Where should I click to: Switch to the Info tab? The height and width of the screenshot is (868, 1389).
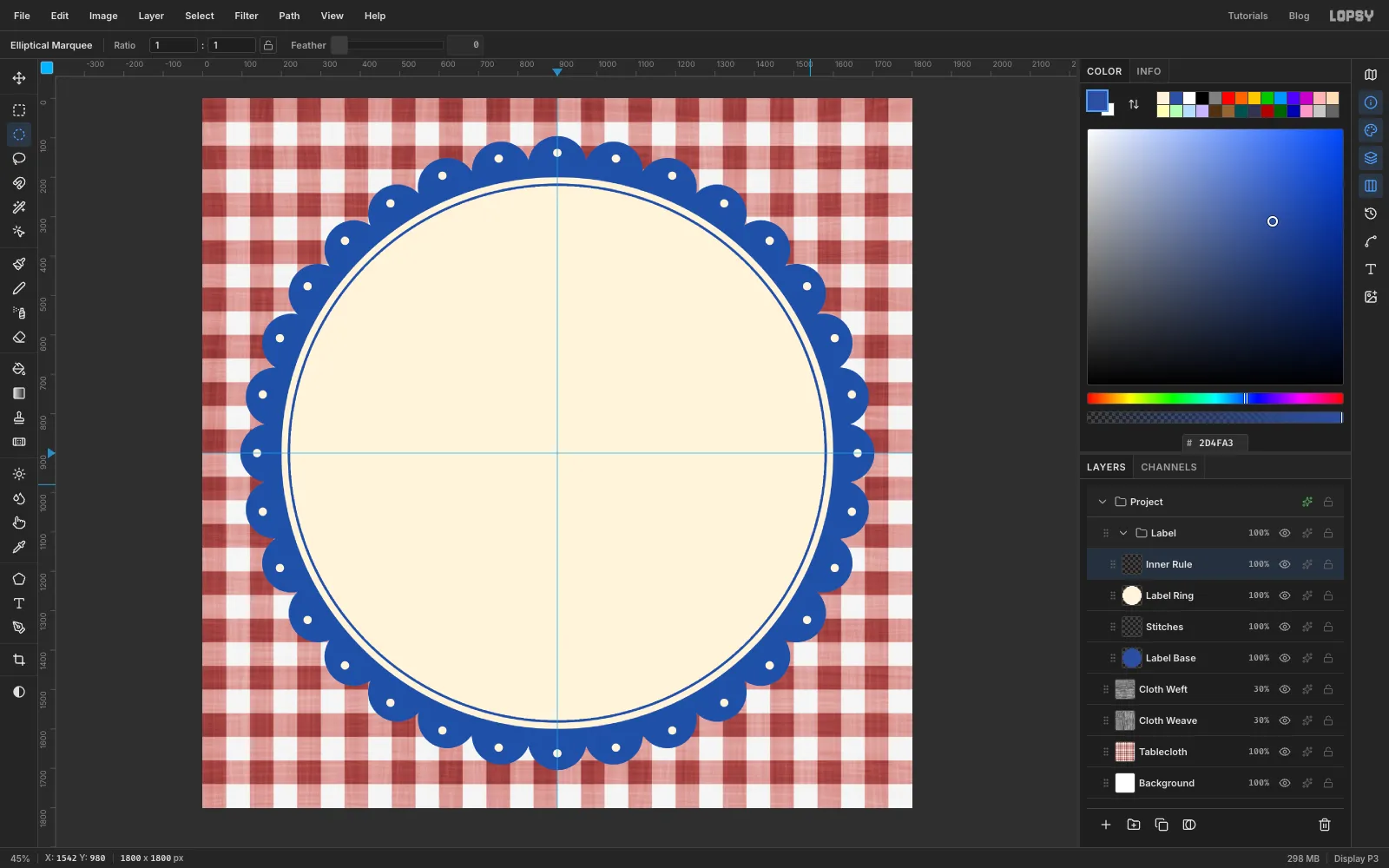[1149, 71]
